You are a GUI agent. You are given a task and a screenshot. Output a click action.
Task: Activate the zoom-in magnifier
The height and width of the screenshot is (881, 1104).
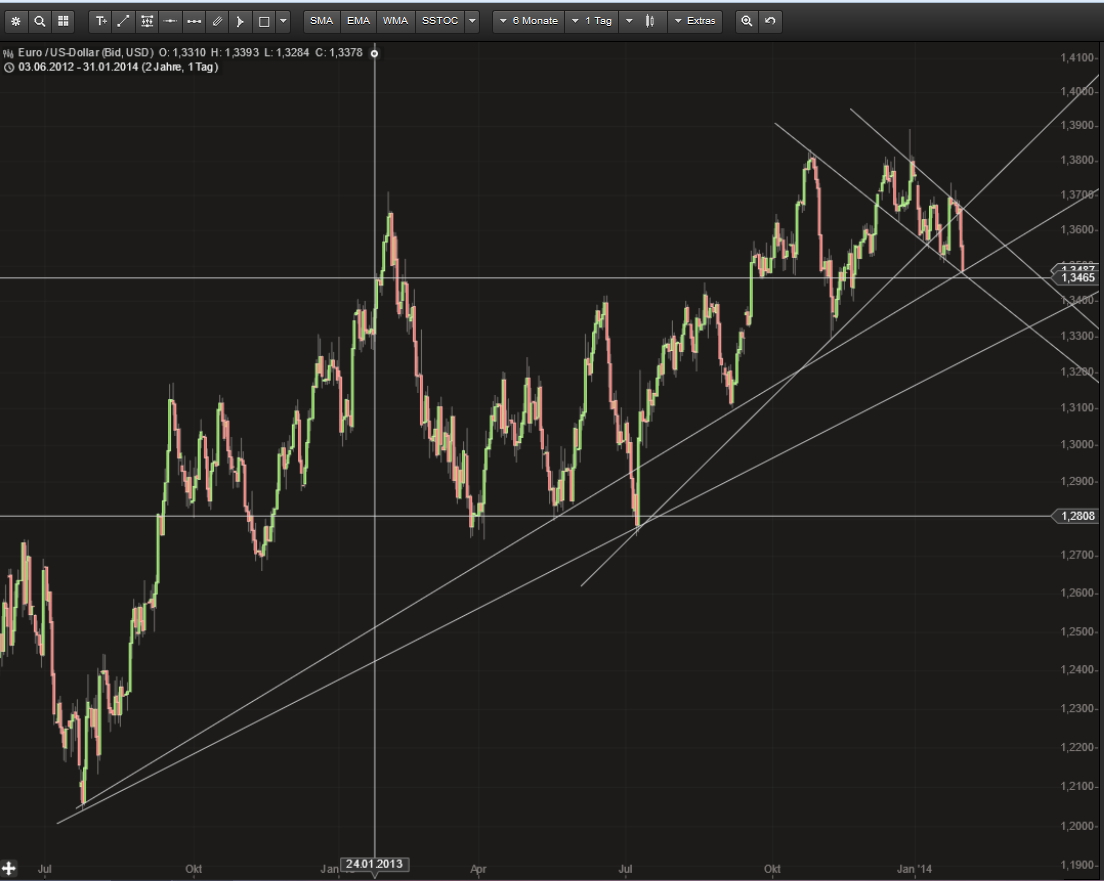[747, 20]
